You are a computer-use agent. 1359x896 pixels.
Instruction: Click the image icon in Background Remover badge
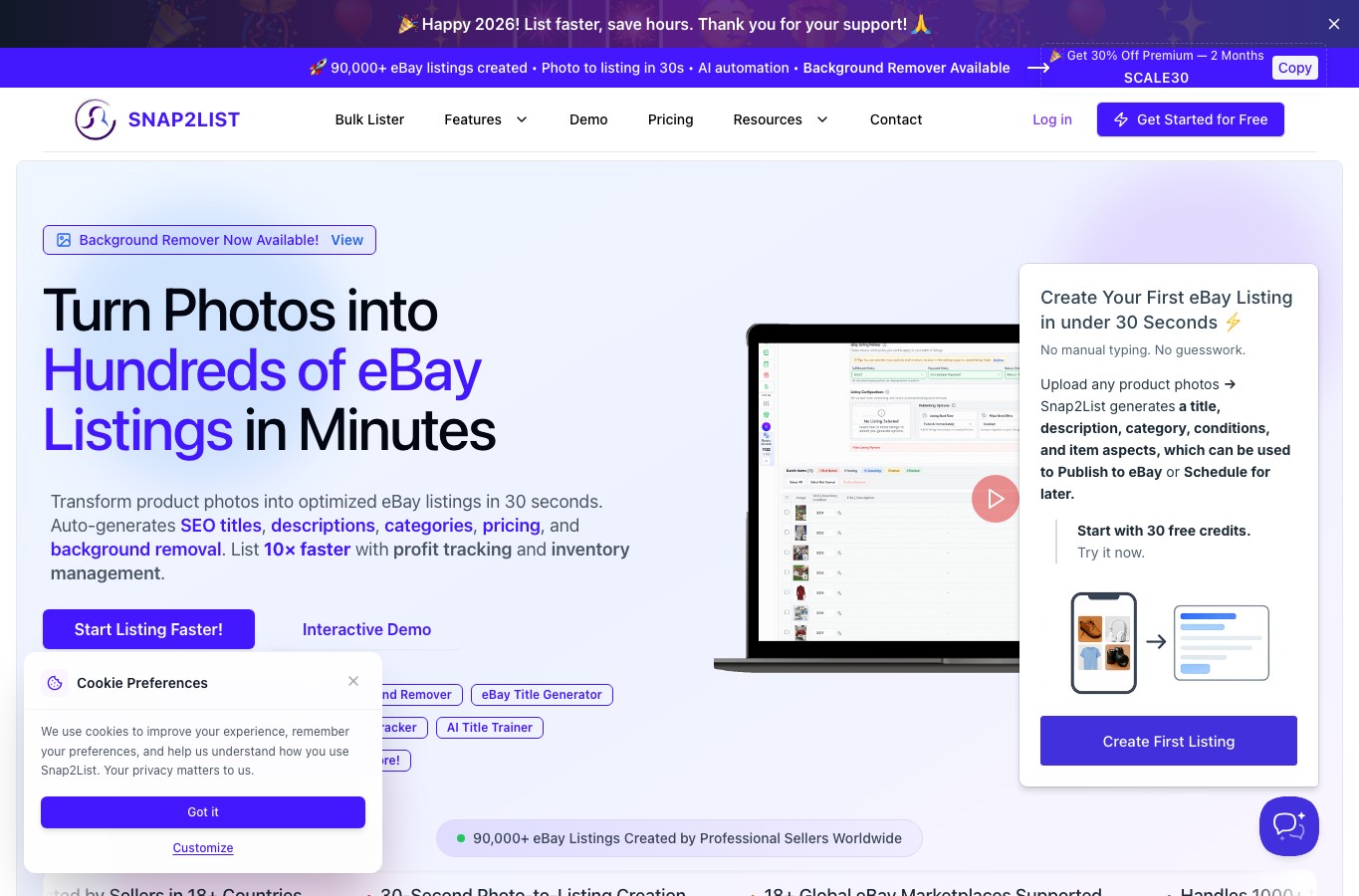[64, 240]
